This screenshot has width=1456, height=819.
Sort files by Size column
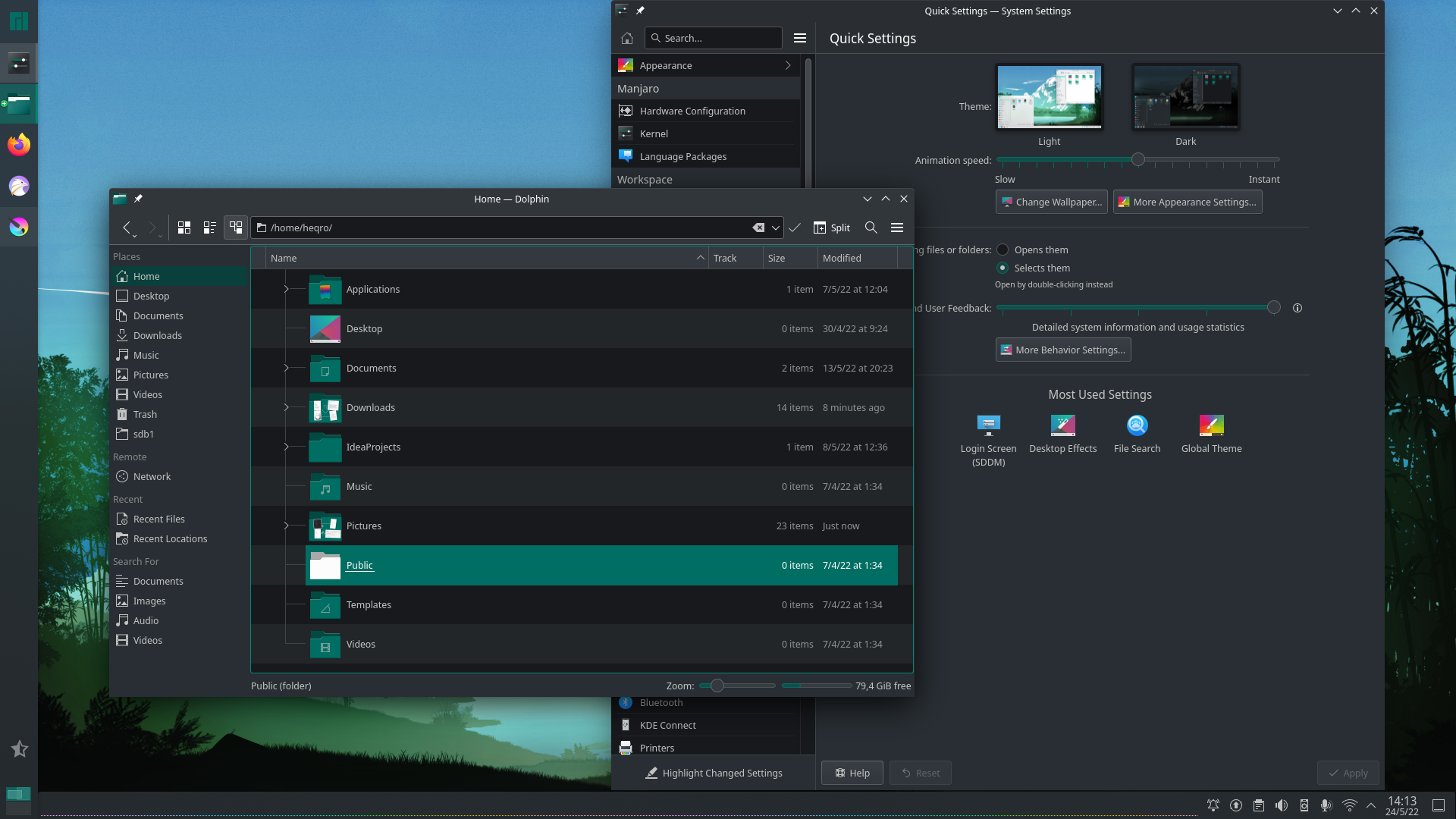(x=790, y=258)
